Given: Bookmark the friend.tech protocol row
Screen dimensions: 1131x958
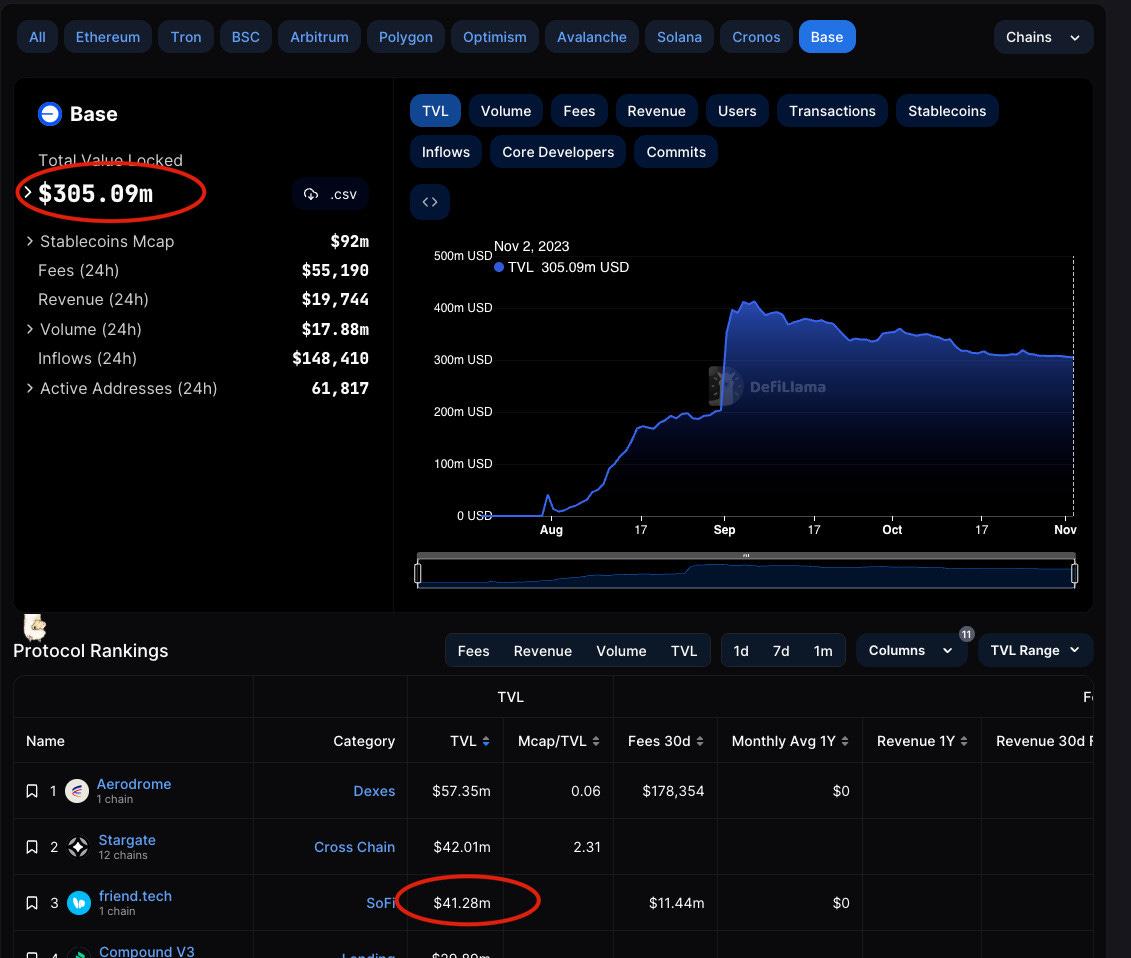Looking at the screenshot, I should pyautogui.click(x=32, y=903).
